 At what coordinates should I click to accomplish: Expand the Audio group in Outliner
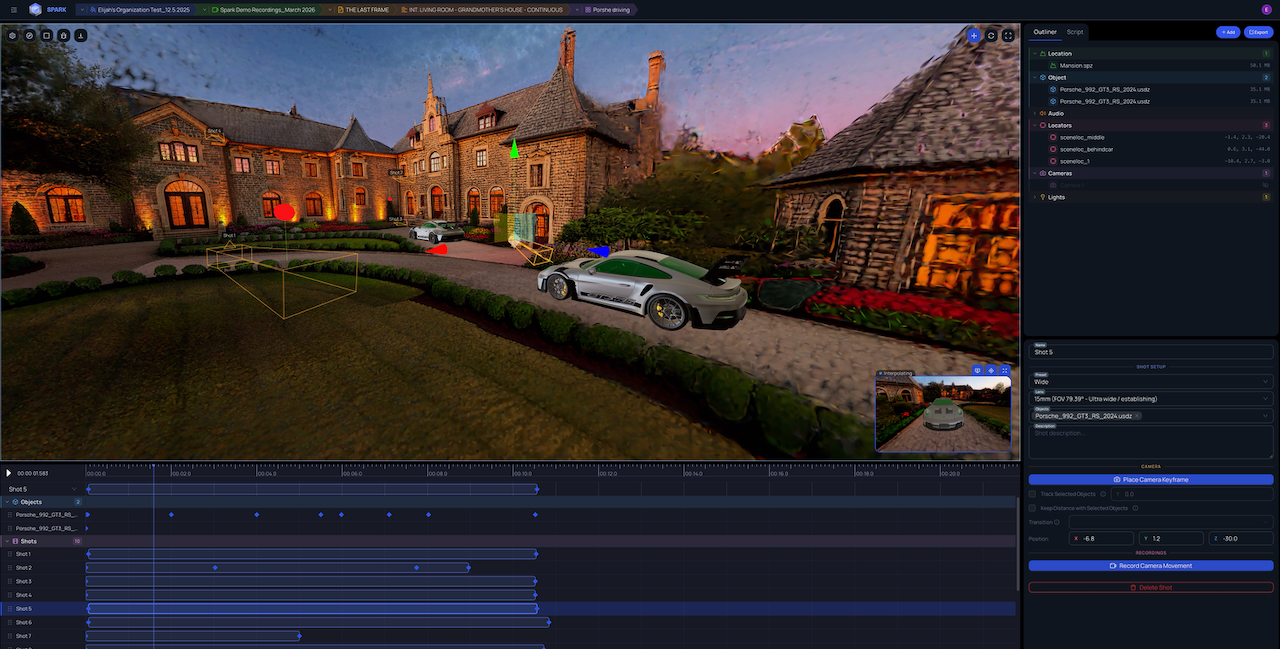point(1035,113)
